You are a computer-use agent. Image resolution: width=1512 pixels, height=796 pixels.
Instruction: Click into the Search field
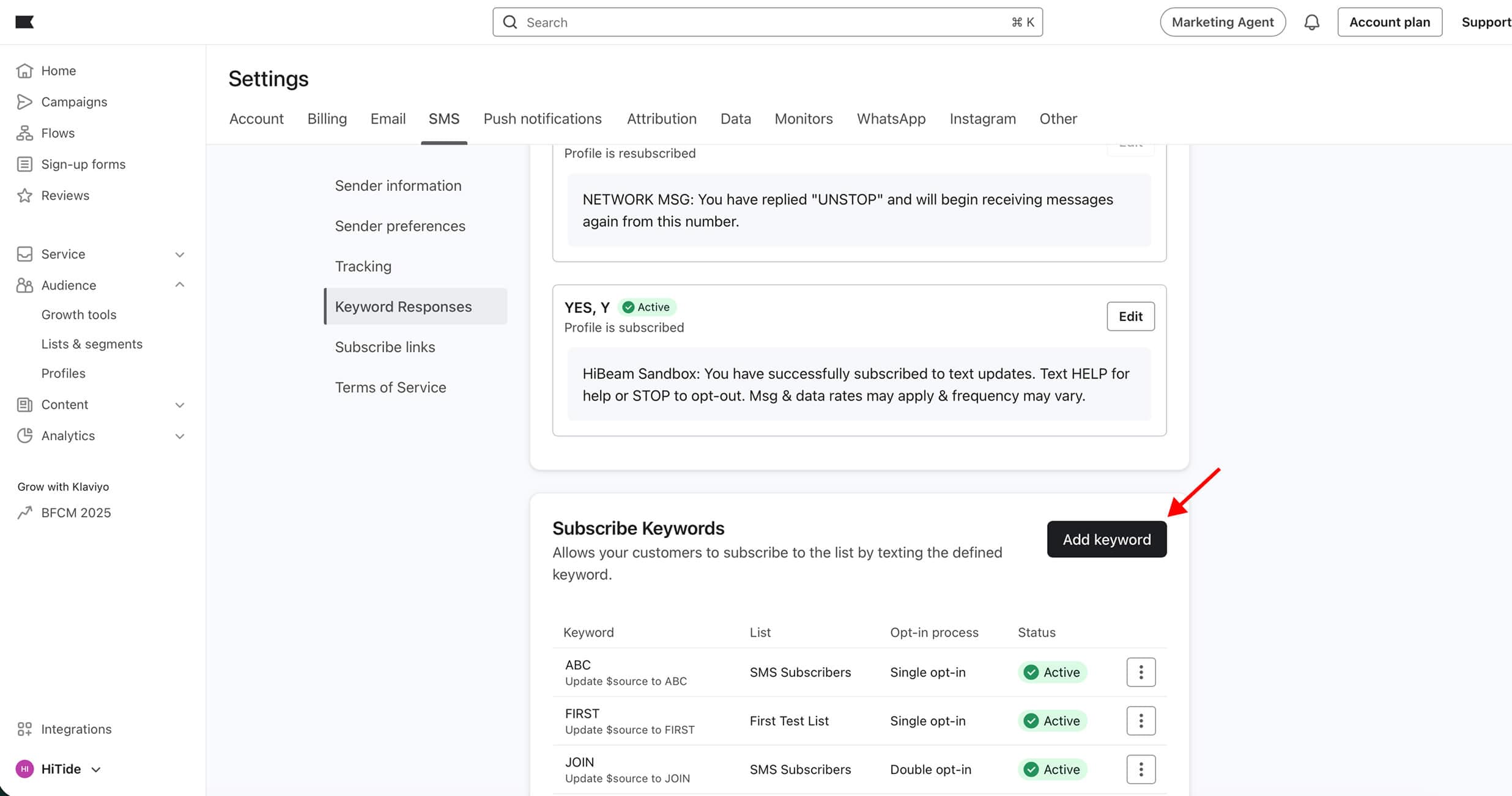767,23
